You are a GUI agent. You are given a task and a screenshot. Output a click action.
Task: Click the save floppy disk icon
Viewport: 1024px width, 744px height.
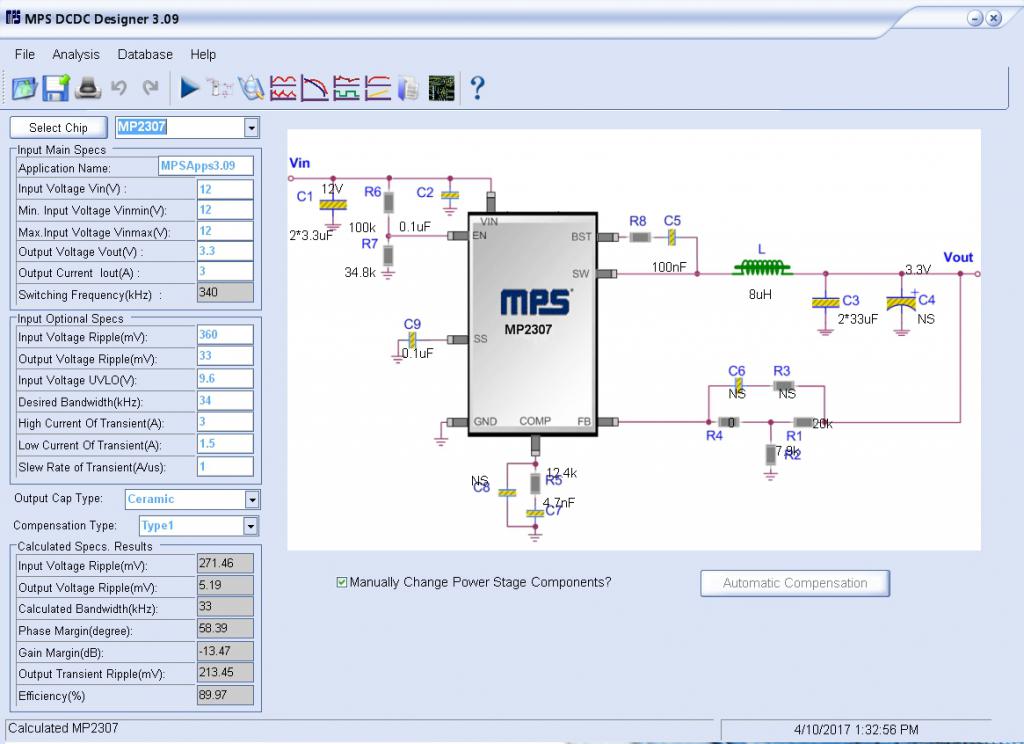[x=55, y=89]
